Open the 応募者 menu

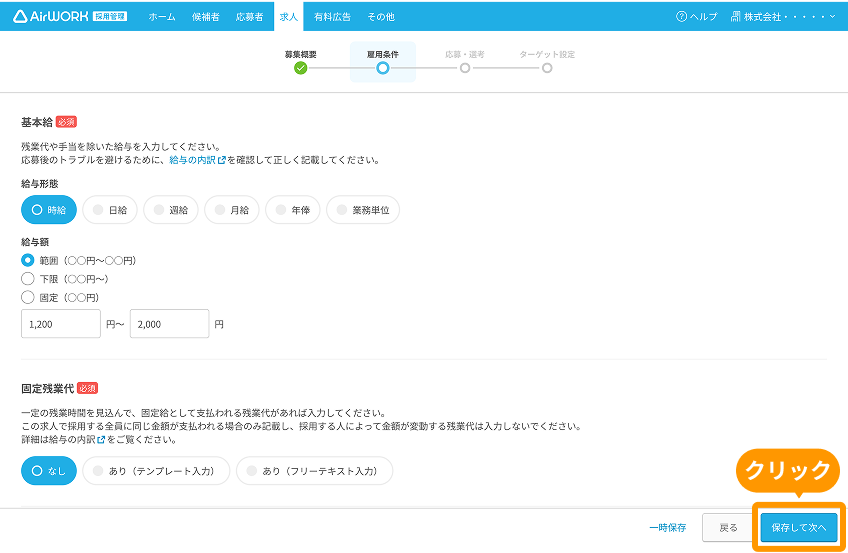[249, 17]
